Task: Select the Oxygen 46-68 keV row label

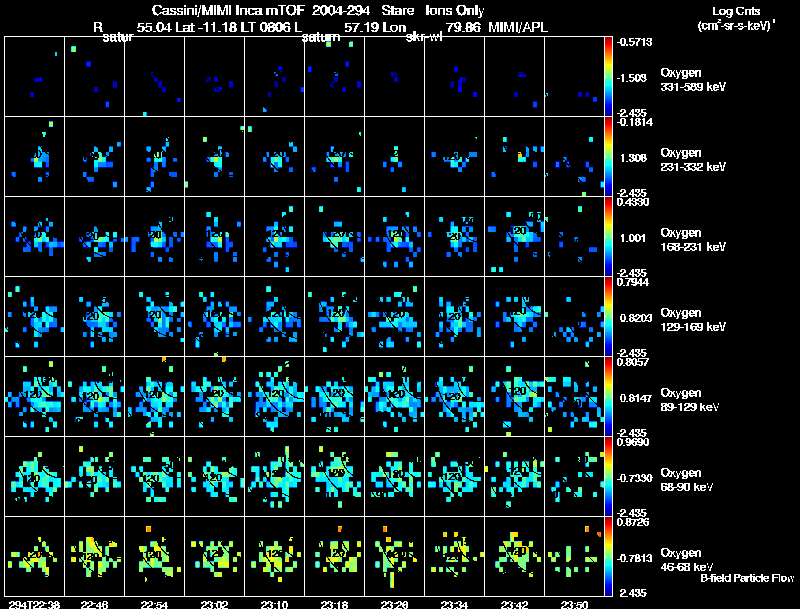Action: [x=687, y=560]
